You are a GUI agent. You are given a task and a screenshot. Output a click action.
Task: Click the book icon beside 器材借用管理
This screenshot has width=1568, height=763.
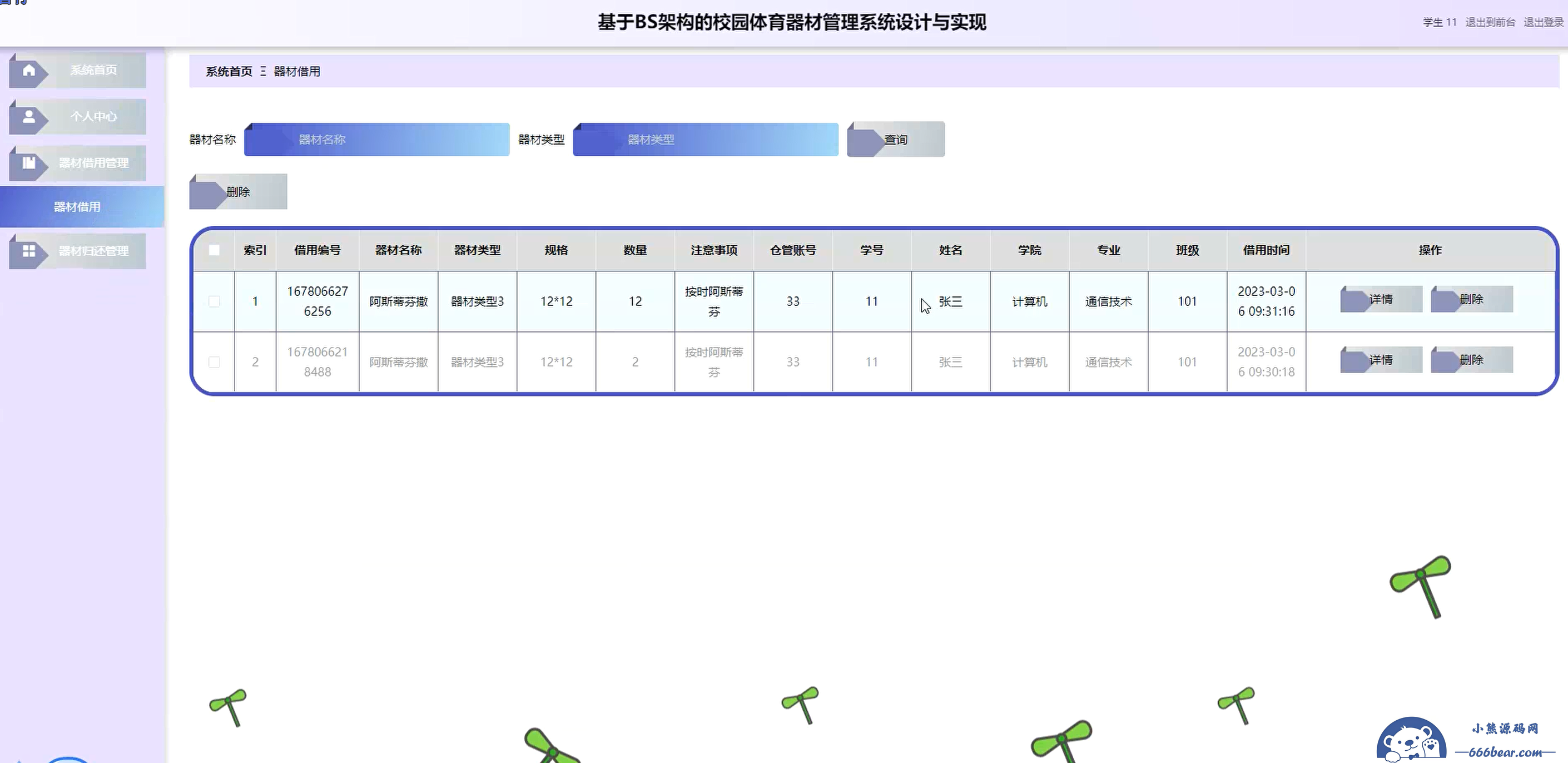(28, 162)
